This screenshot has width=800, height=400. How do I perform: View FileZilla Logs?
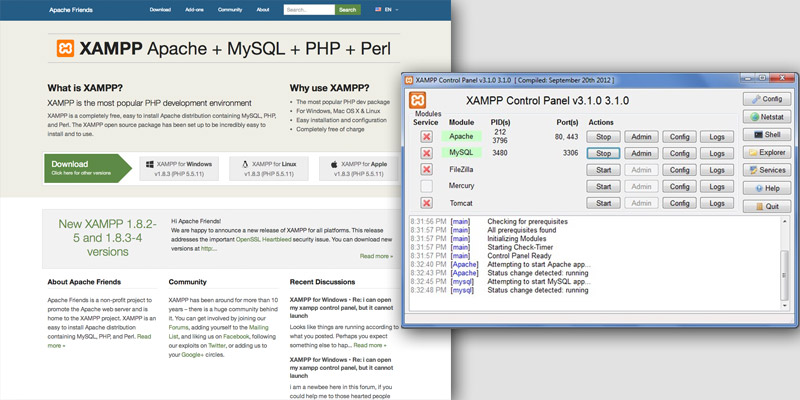click(x=717, y=170)
